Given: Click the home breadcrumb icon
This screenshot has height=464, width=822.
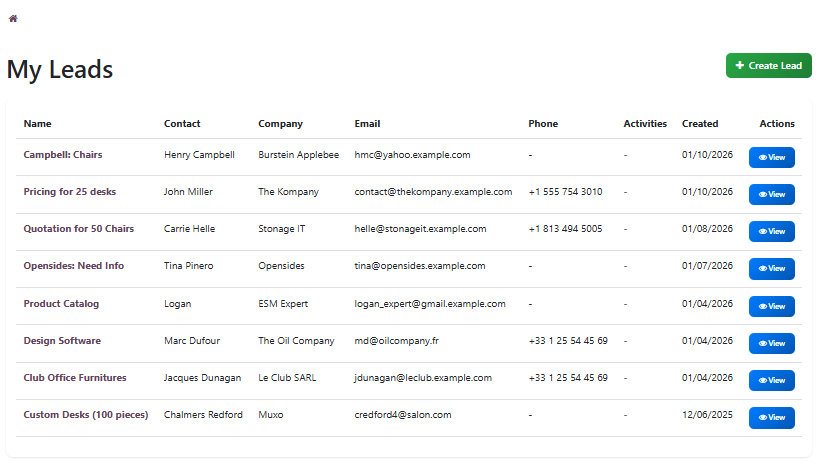Looking at the screenshot, I should pos(12,19).
